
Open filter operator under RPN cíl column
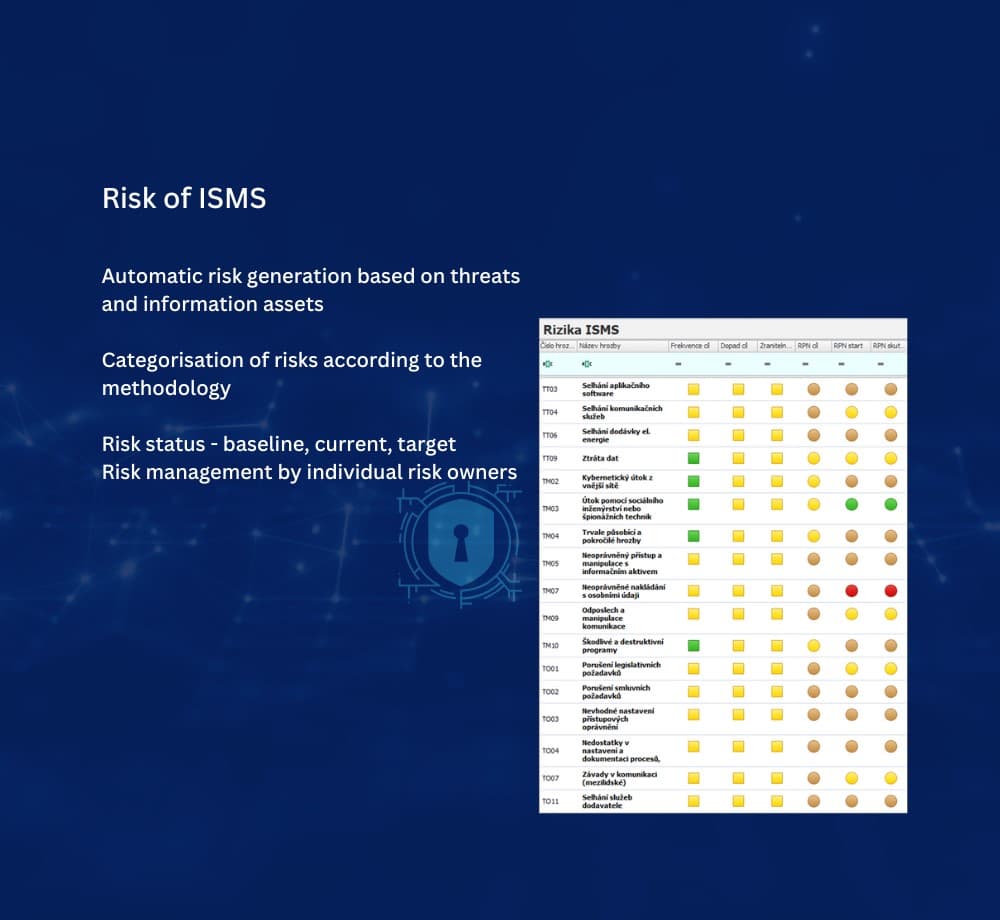point(805,364)
